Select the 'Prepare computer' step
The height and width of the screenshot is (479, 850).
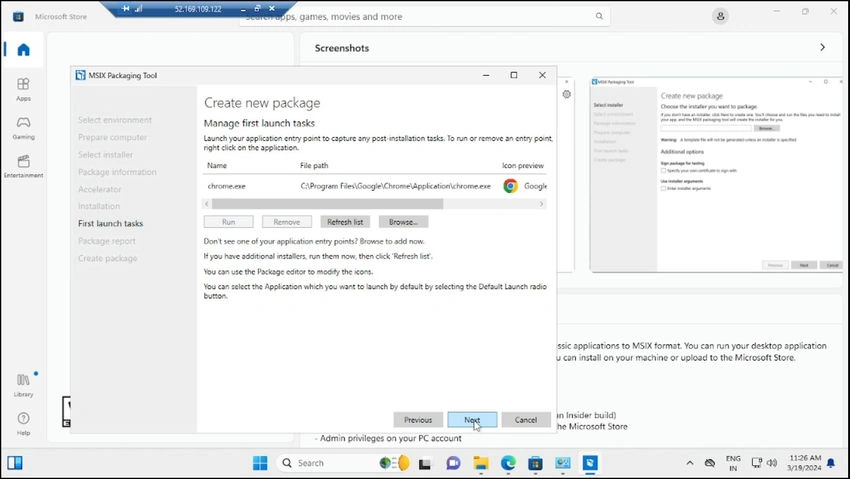pyautogui.click(x=112, y=137)
